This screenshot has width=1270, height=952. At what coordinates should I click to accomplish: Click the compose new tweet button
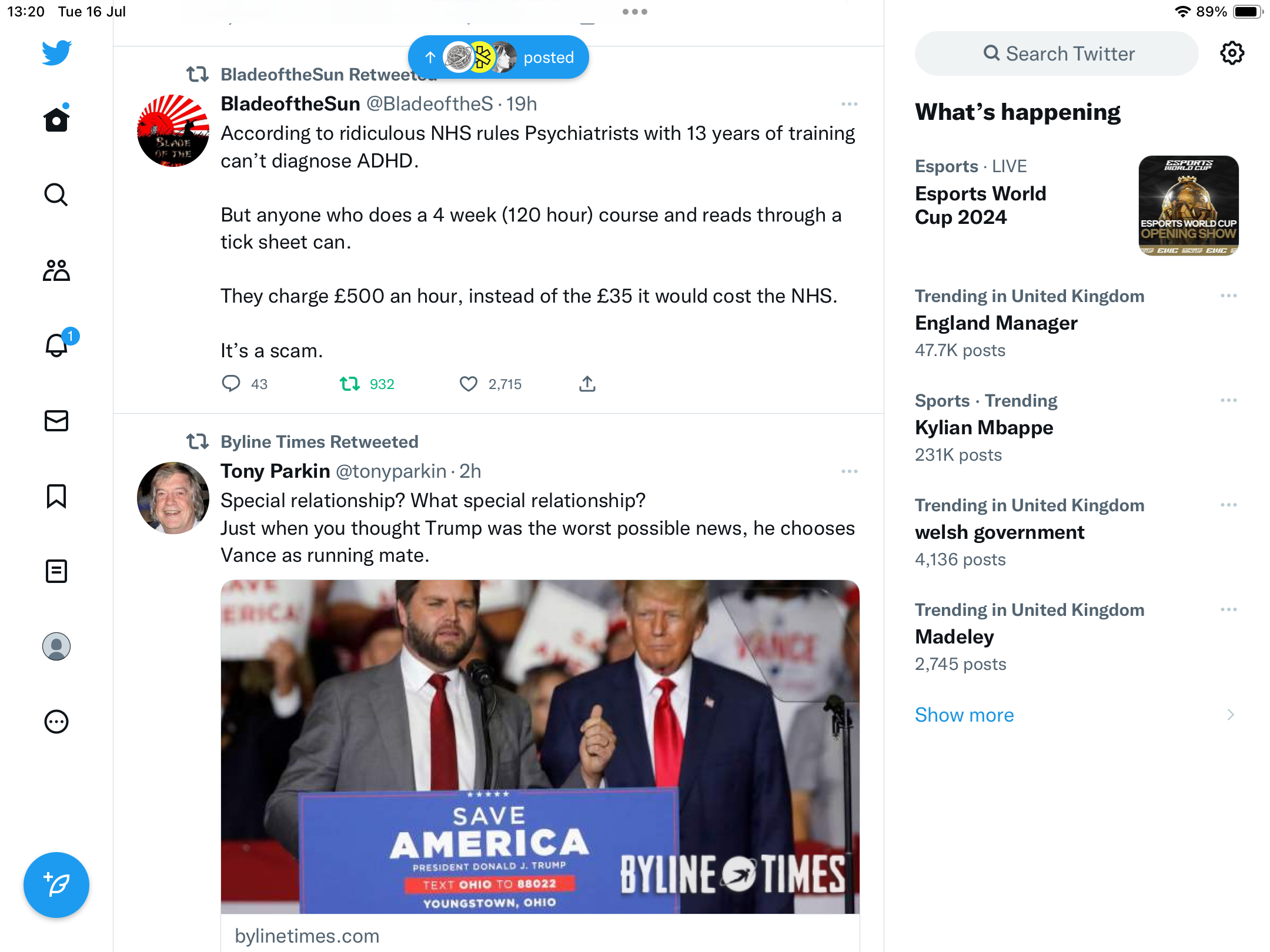(x=56, y=885)
